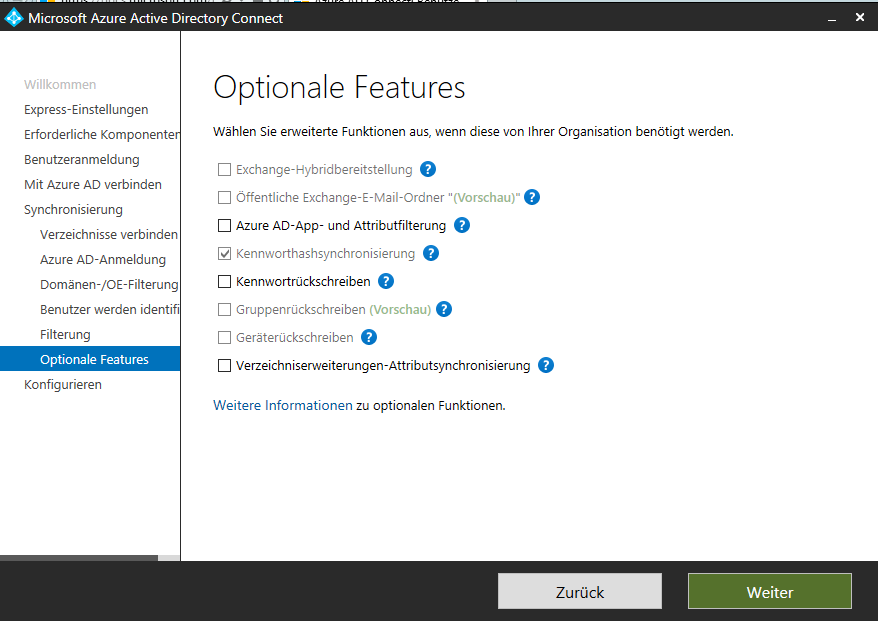Open help for Gruppenrückschreiben
This screenshot has width=878, height=621.
(x=444, y=309)
